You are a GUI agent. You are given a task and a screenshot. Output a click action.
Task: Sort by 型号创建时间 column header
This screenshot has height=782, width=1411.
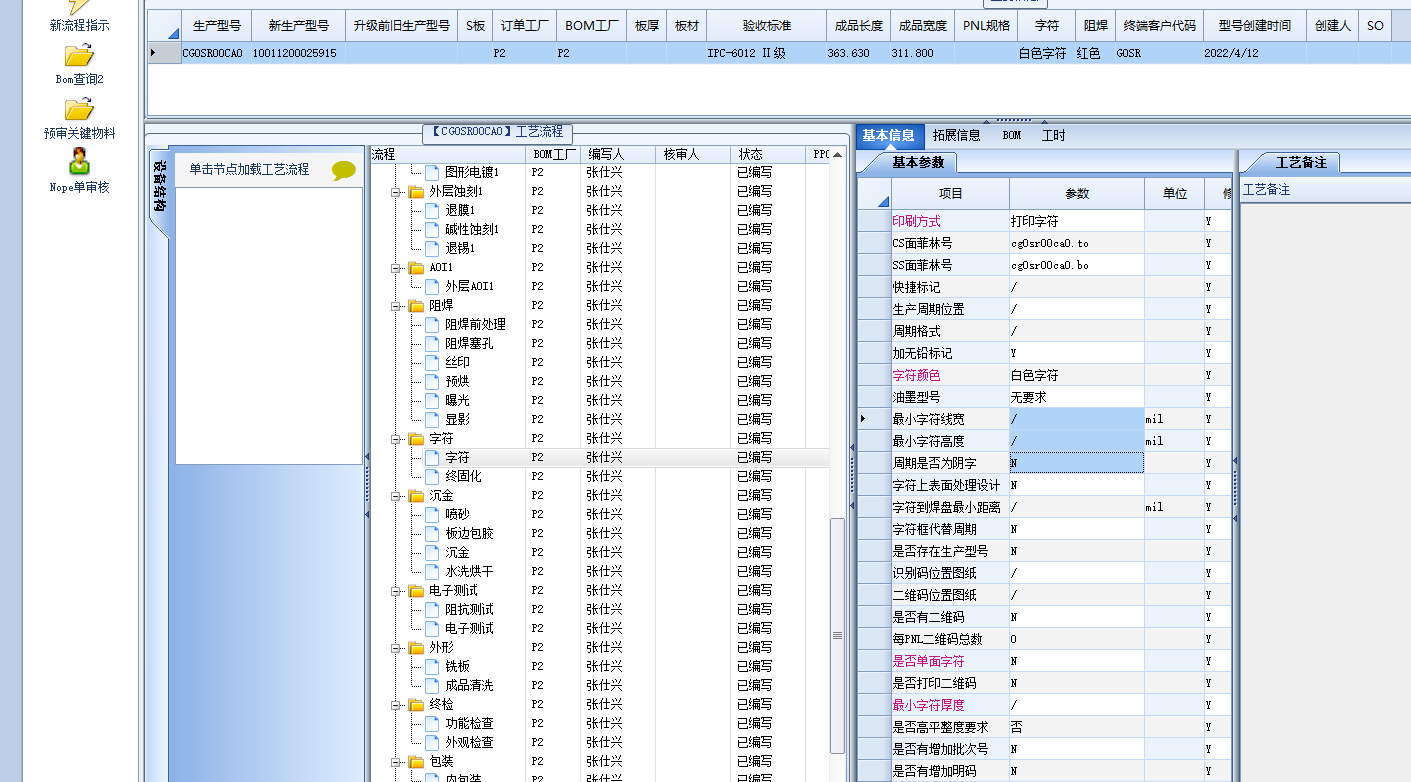(x=1254, y=26)
